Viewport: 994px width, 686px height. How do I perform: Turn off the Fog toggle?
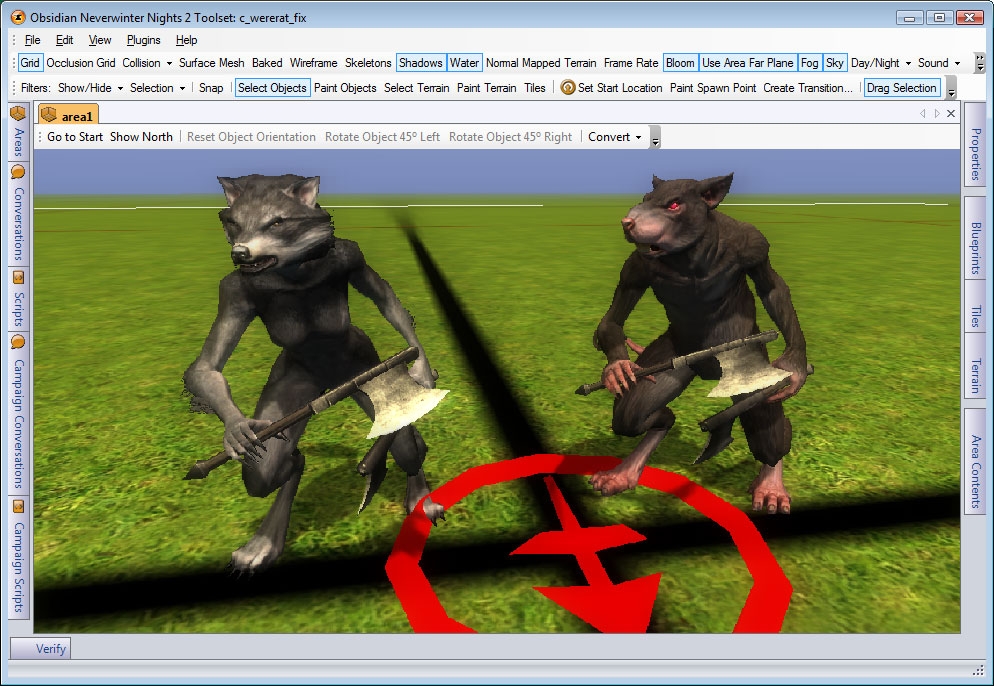point(809,63)
